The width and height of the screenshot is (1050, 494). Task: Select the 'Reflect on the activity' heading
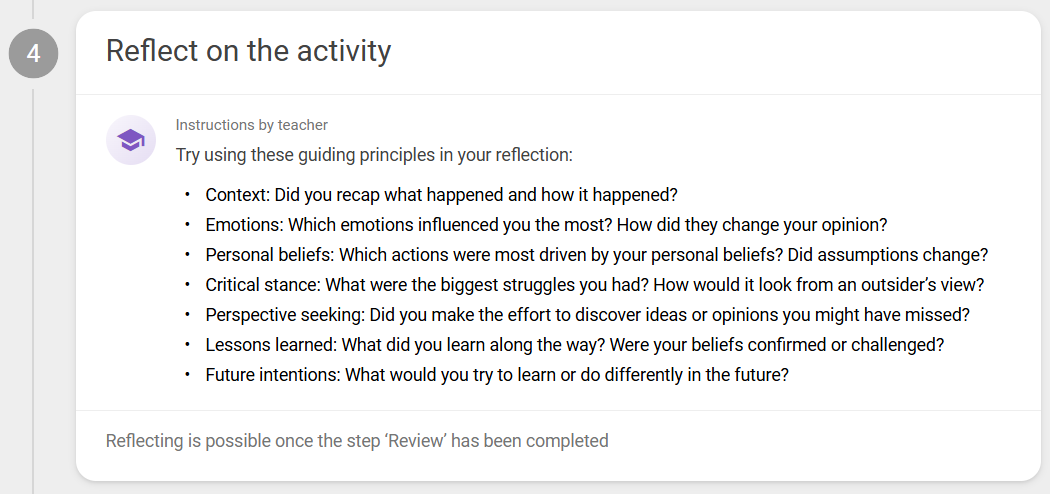248,51
